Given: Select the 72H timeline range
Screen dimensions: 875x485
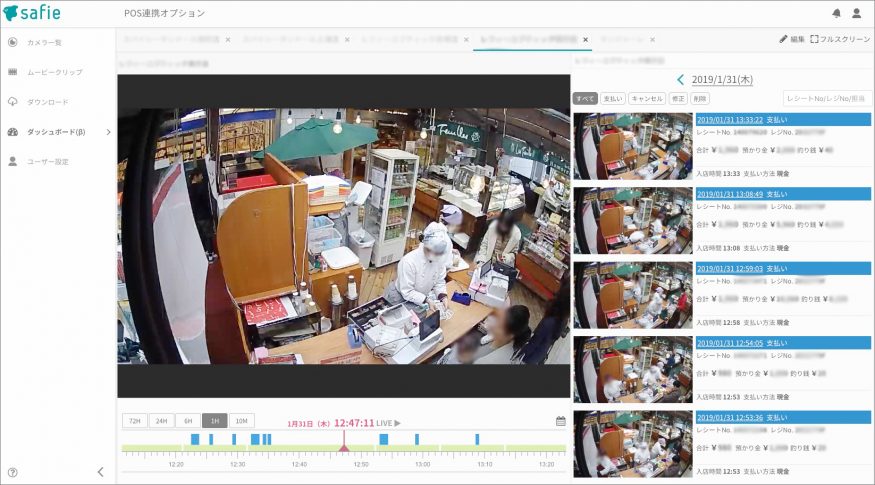Looking at the screenshot, I should coord(134,421).
